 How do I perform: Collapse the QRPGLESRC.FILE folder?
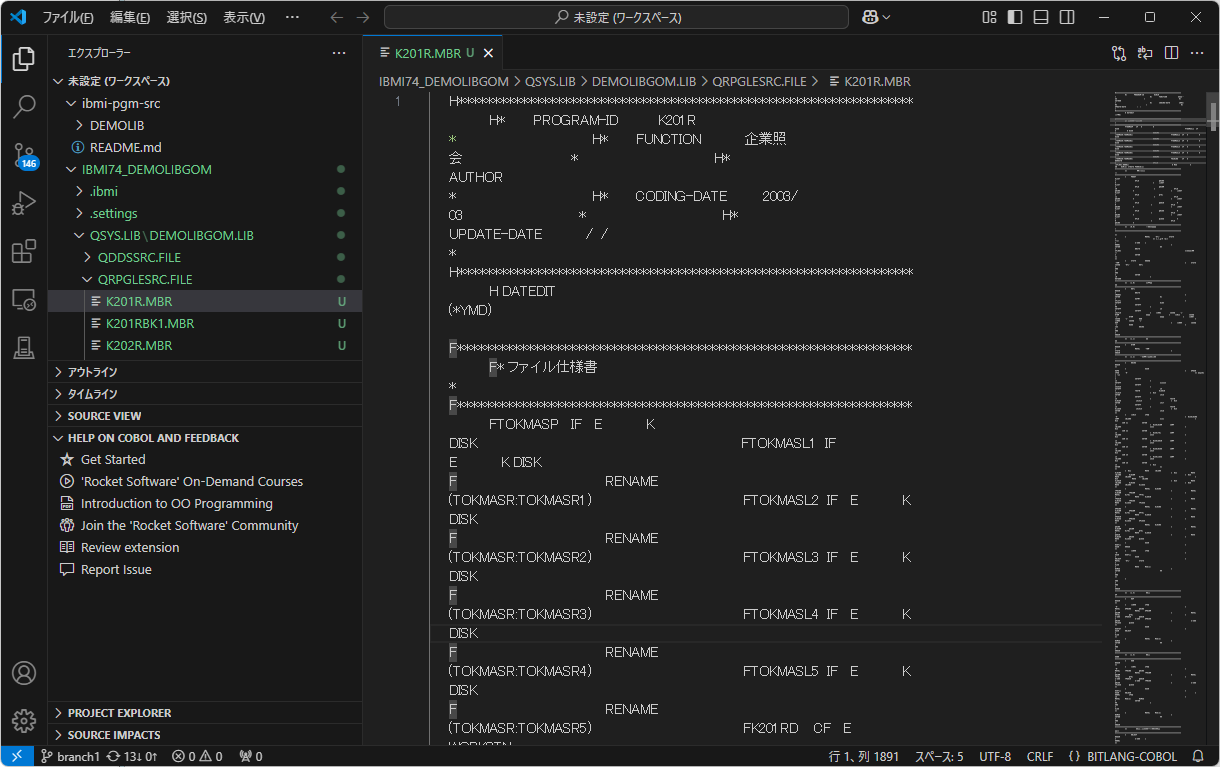pyautogui.click(x=205, y=279)
